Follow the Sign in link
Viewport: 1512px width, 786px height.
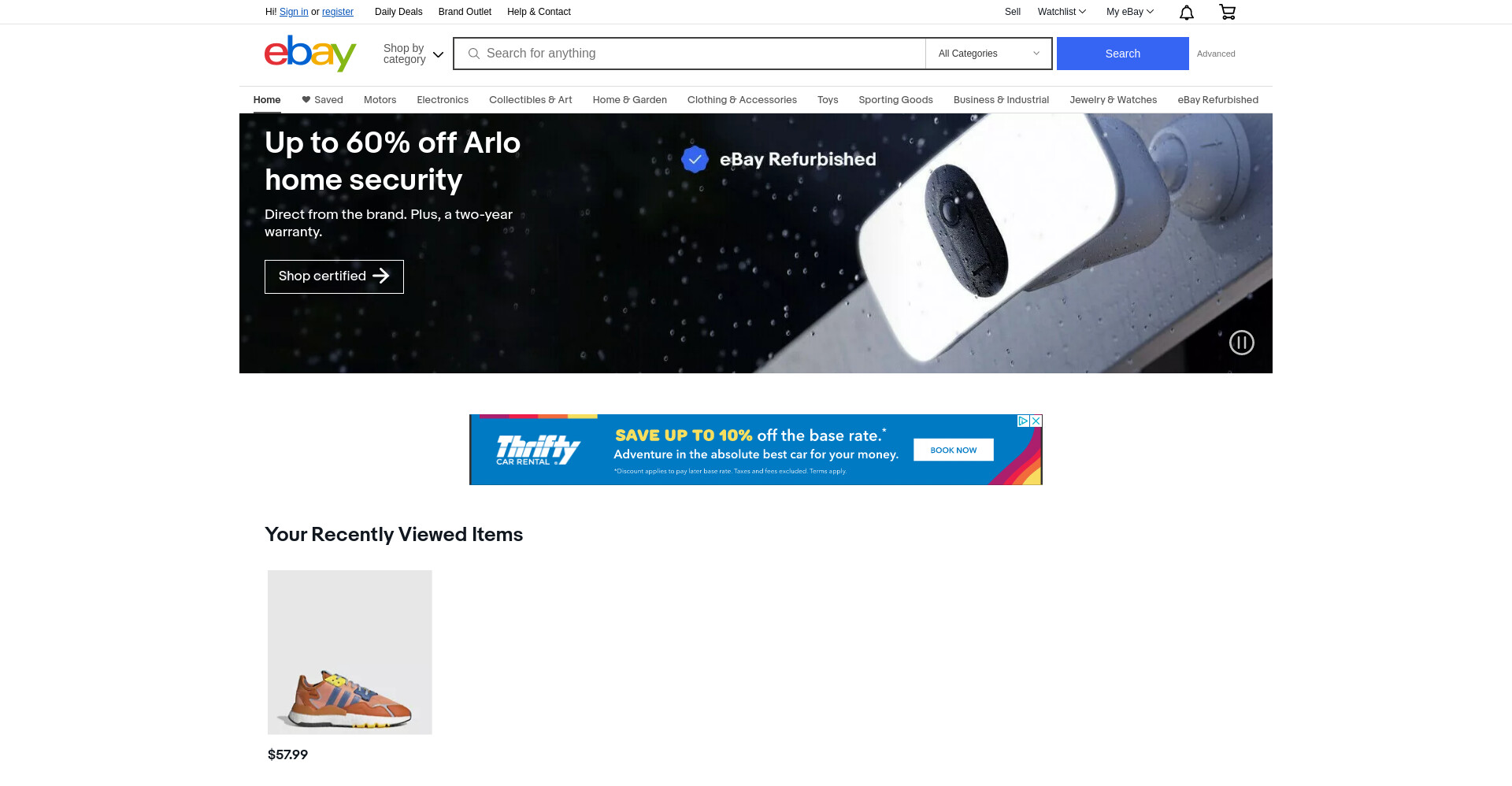click(x=294, y=12)
